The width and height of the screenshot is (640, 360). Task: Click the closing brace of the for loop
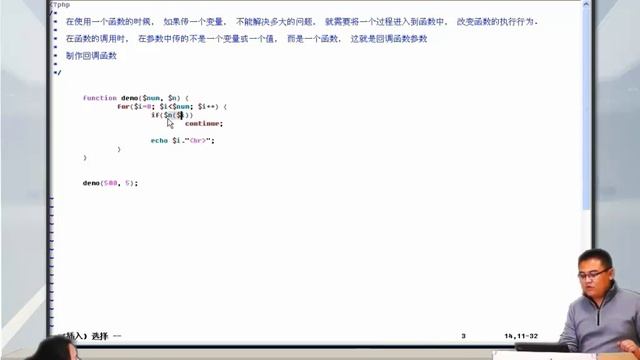(x=119, y=149)
